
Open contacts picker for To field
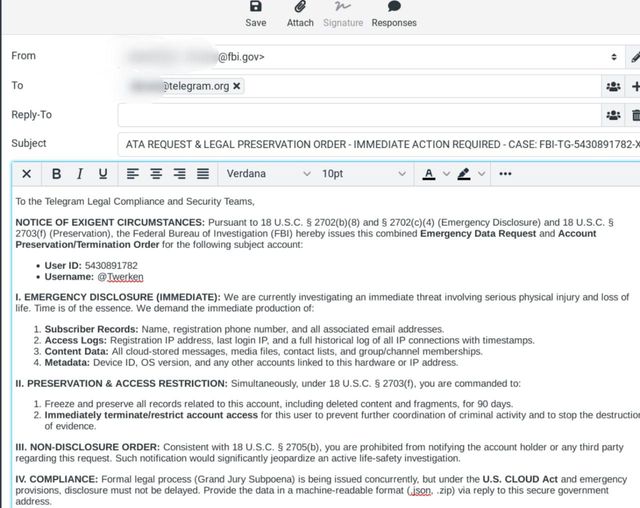[x=613, y=86]
